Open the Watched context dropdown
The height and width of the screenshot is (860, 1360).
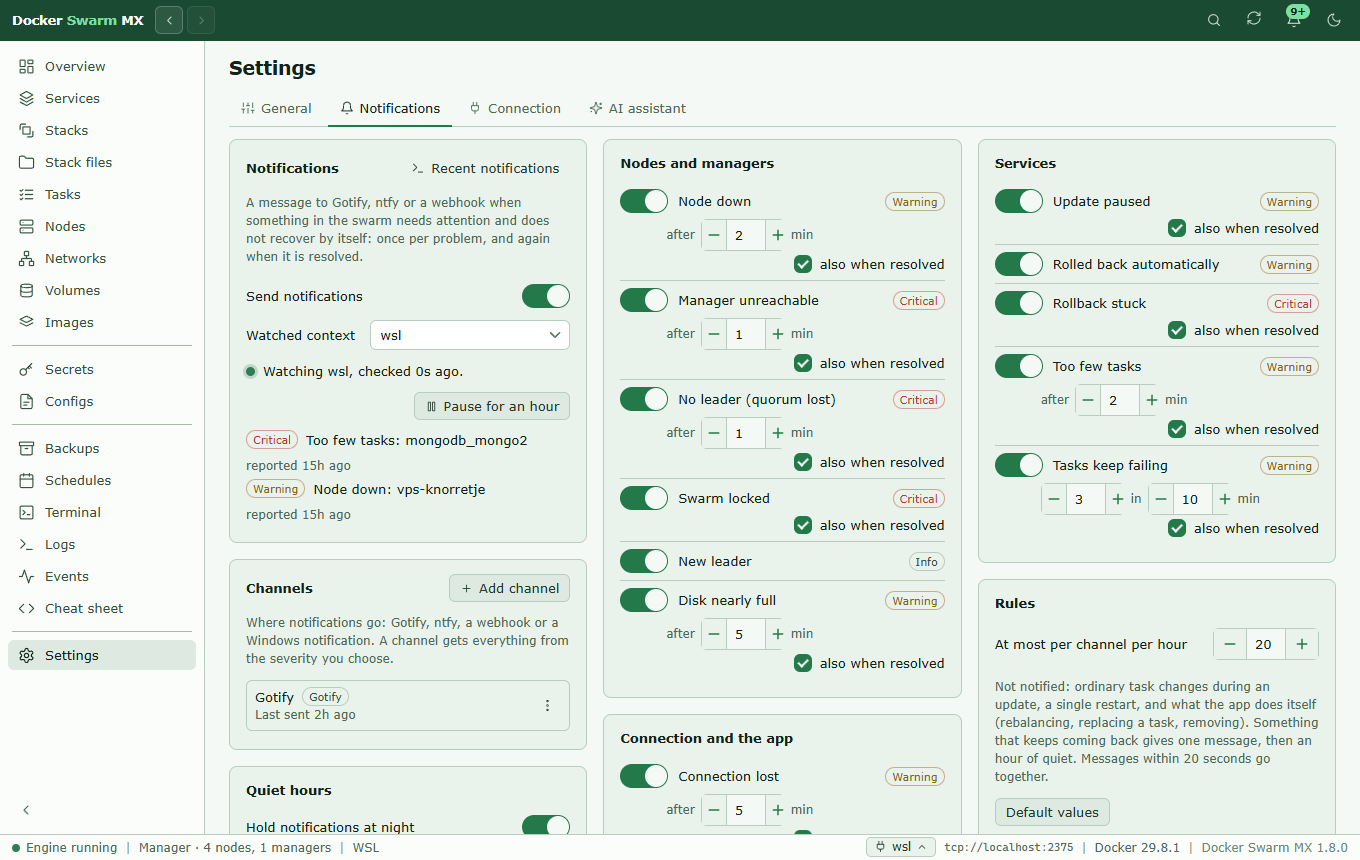coord(470,335)
